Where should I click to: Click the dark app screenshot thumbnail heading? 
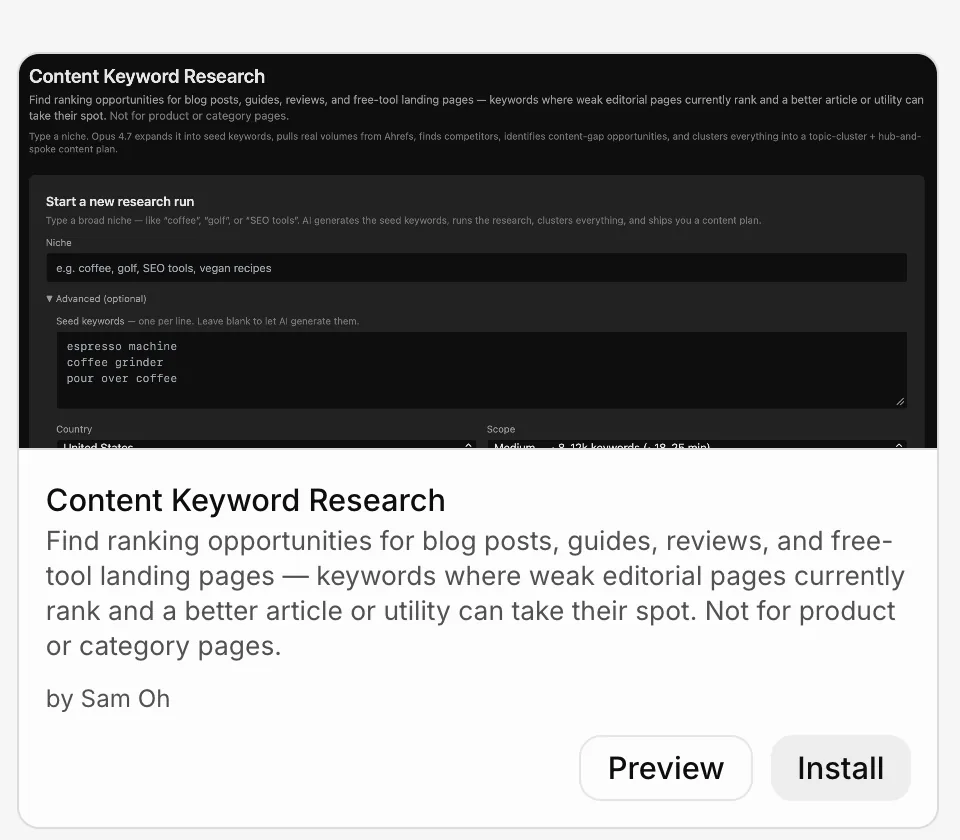click(147, 77)
